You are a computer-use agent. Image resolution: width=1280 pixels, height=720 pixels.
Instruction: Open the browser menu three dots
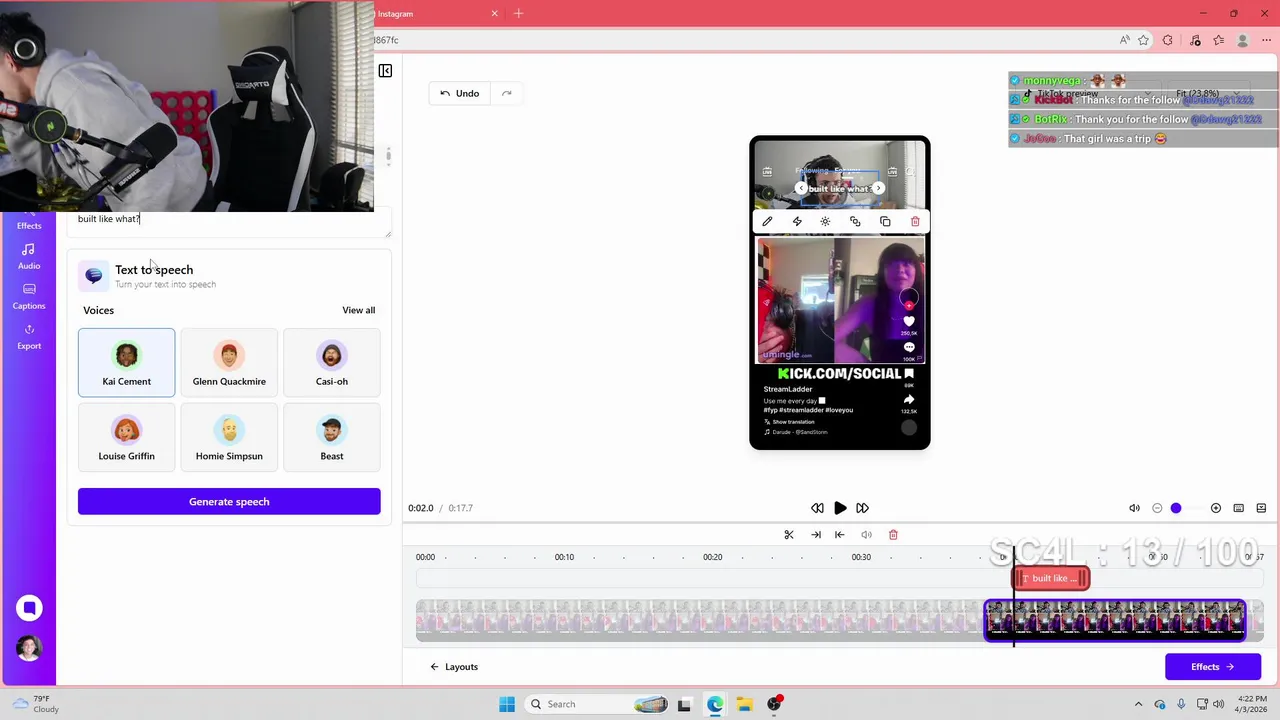(1266, 40)
